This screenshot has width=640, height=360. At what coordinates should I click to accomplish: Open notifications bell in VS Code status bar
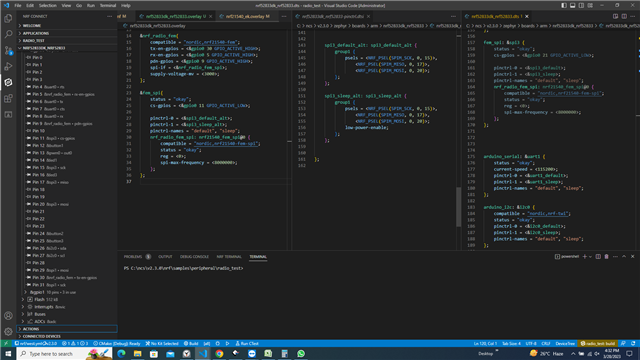633,344
